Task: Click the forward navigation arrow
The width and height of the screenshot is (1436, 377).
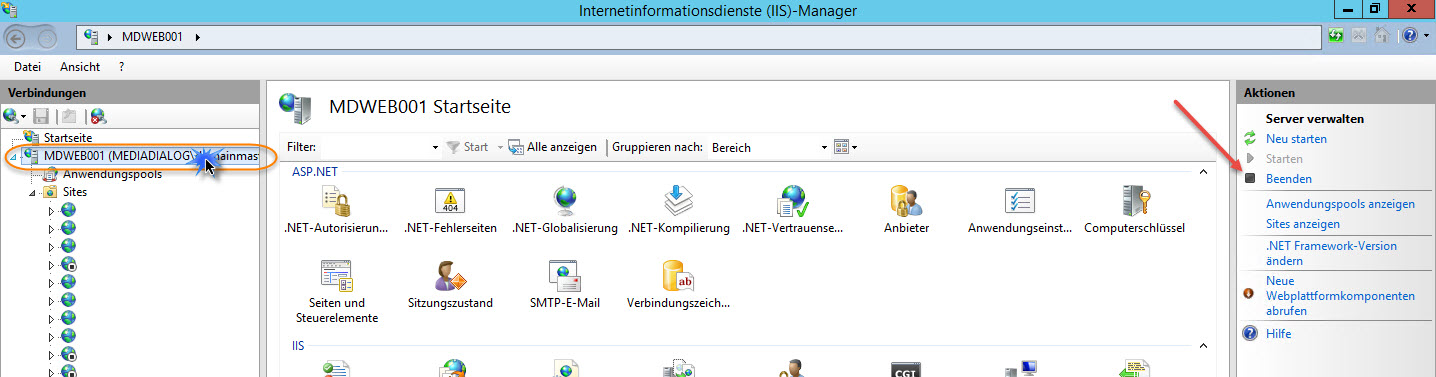Action: pyautogui.click(x=46, y=38)
